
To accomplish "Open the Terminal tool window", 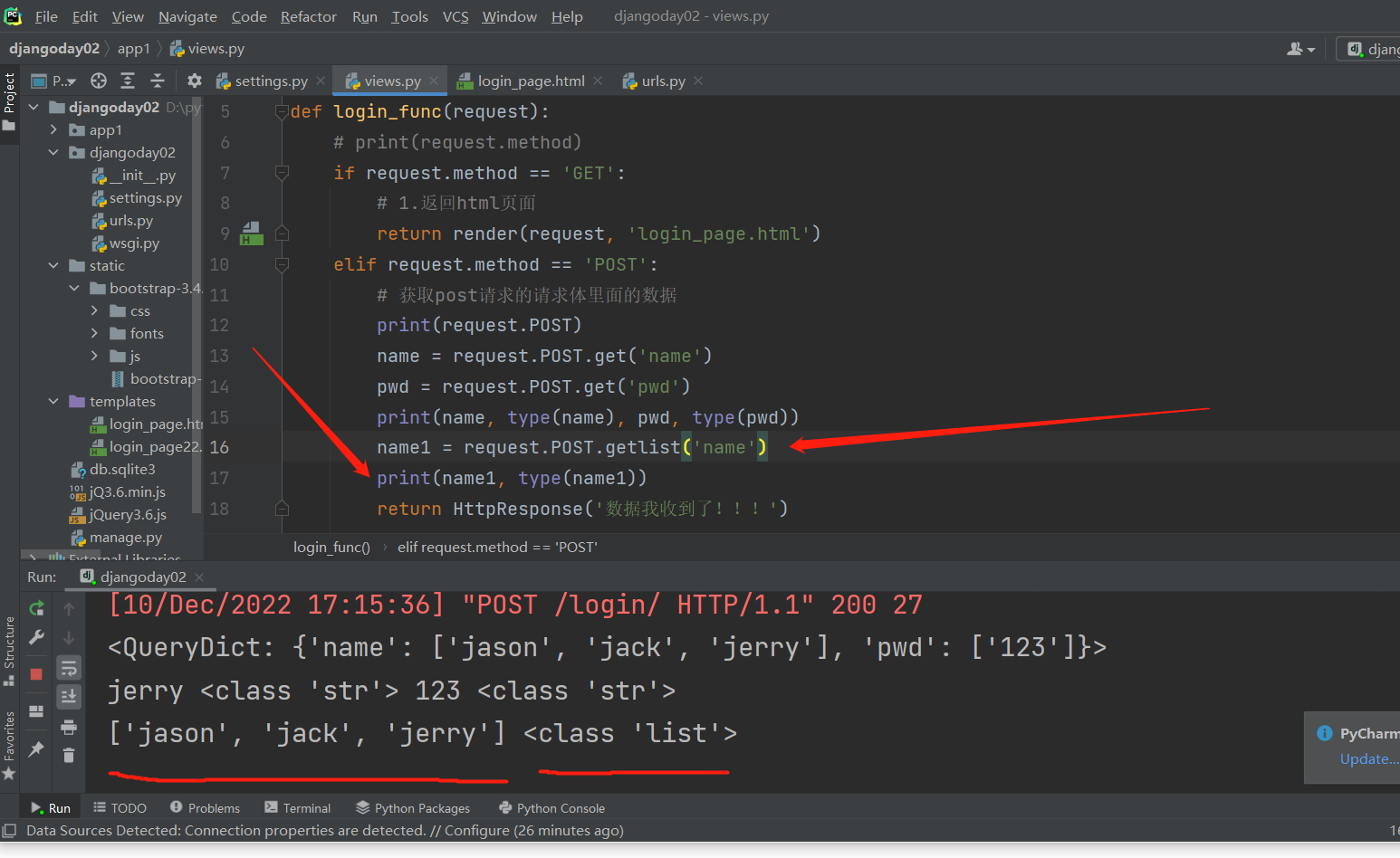I will (x=298, y=807).
